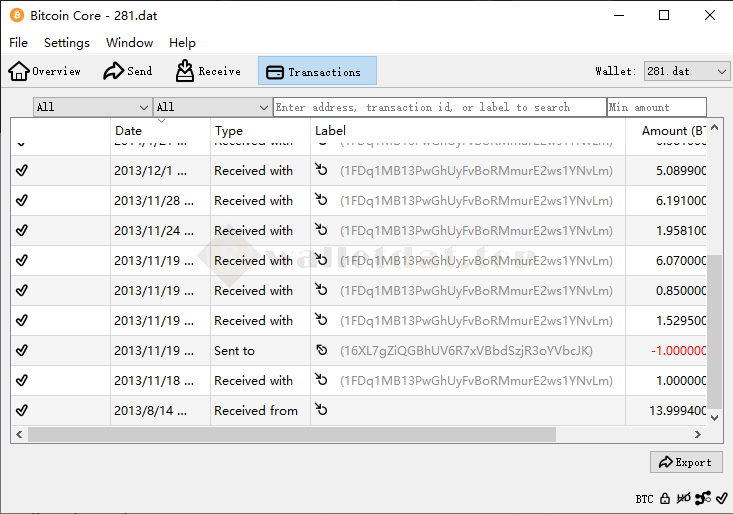The image size is (733, 514).
Task: Click the Export button
Action: [x=686, y=462]
